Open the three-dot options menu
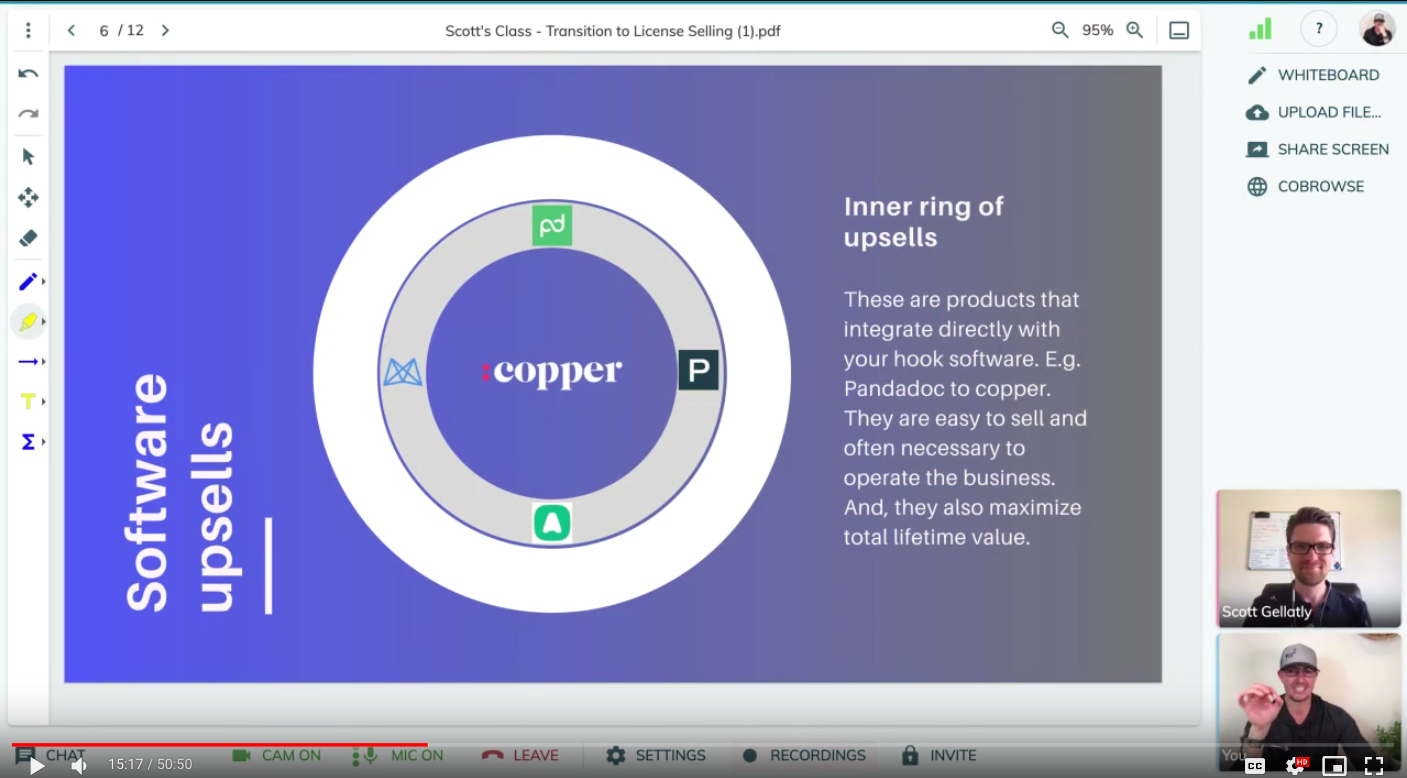 point(28,31)
